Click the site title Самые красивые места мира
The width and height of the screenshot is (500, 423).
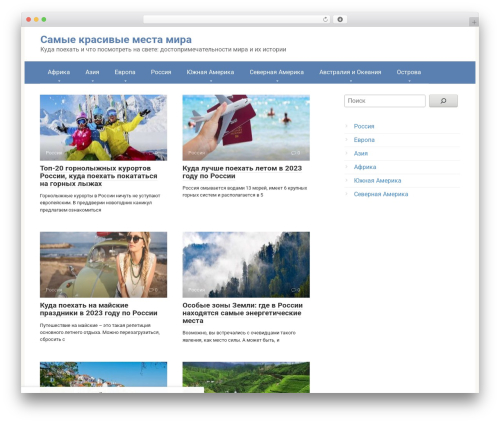[116, 40]
